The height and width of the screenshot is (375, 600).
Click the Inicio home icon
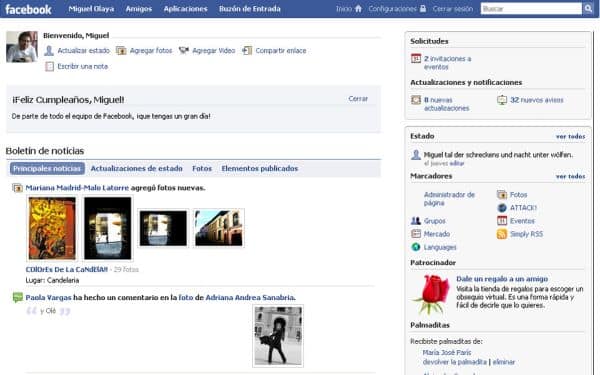(x=358, y=8)
